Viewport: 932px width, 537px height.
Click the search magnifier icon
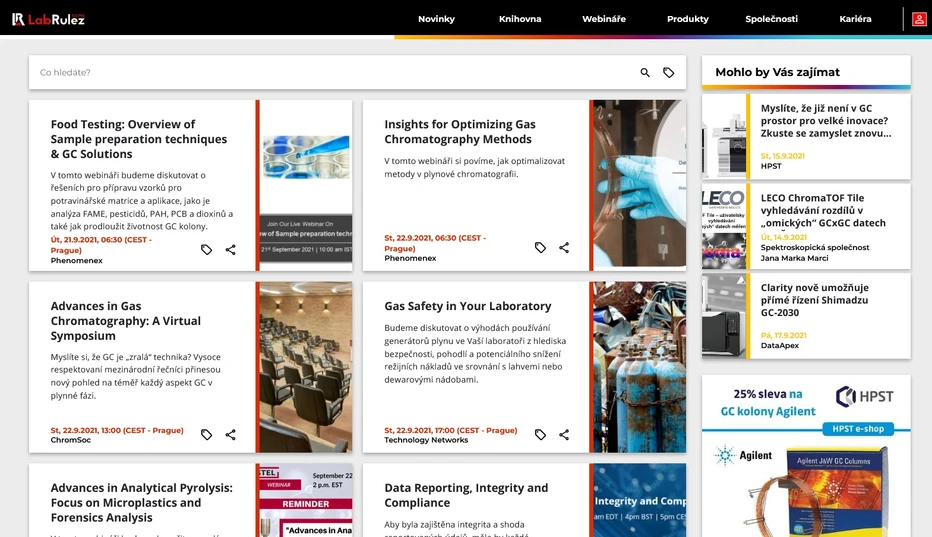click(x=645, y=73)
